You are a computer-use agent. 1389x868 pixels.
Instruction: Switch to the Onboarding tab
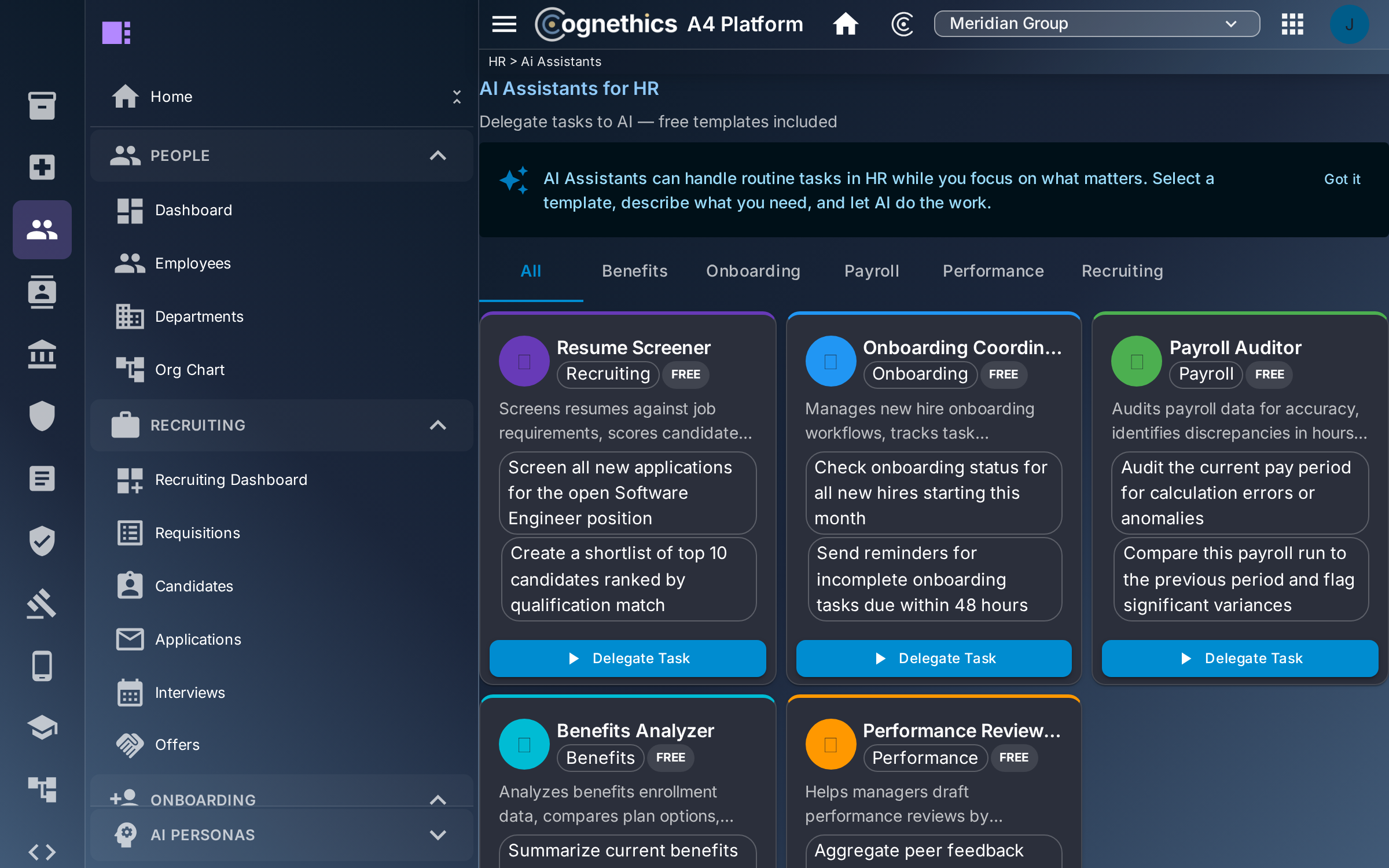[x=753, y=271]
